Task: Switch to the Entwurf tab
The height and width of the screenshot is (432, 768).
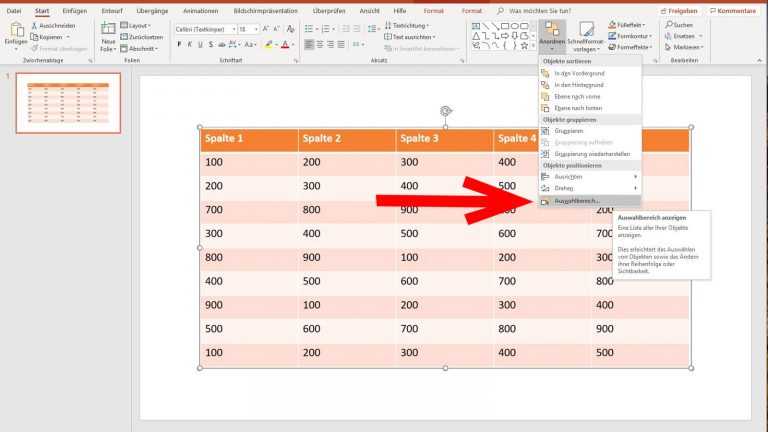Action: point(112,10)
